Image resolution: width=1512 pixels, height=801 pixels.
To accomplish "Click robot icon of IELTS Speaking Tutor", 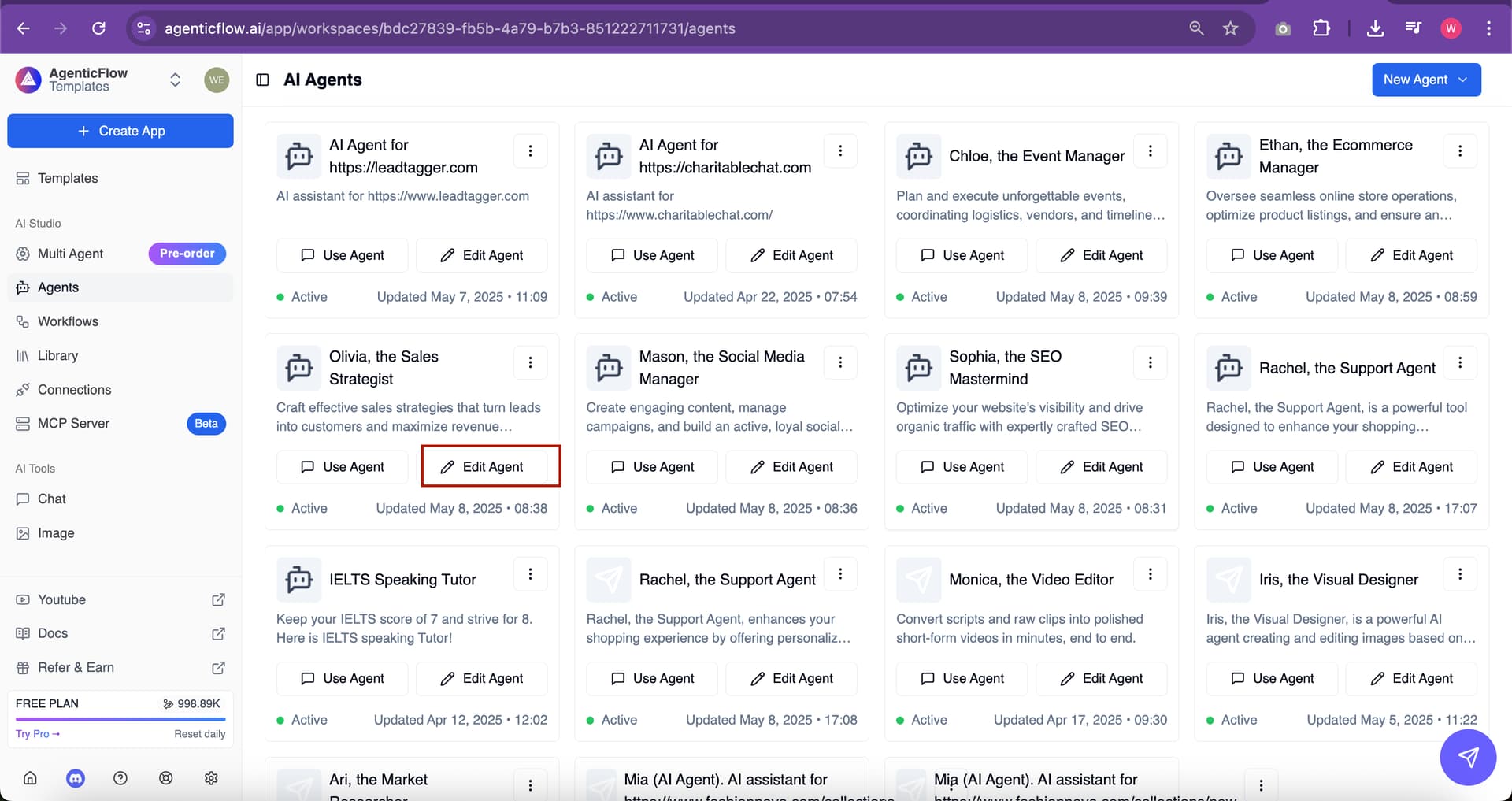I will pyautogui.click(x=299, y=580).
